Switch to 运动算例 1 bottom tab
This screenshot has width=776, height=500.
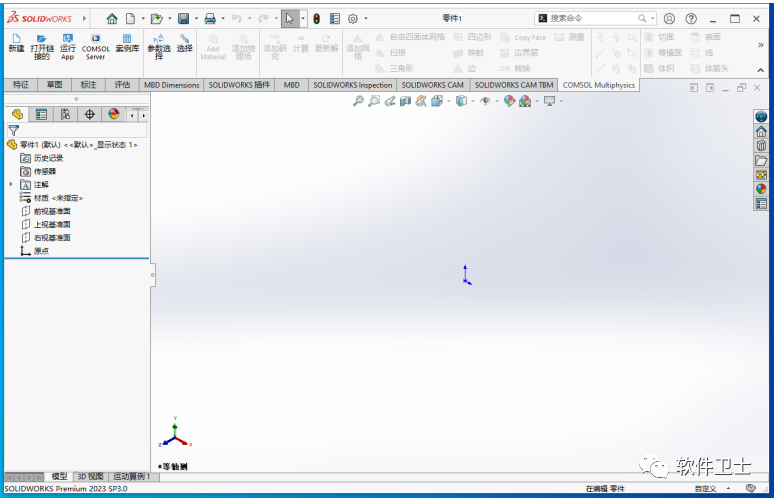tap(132, 476)
